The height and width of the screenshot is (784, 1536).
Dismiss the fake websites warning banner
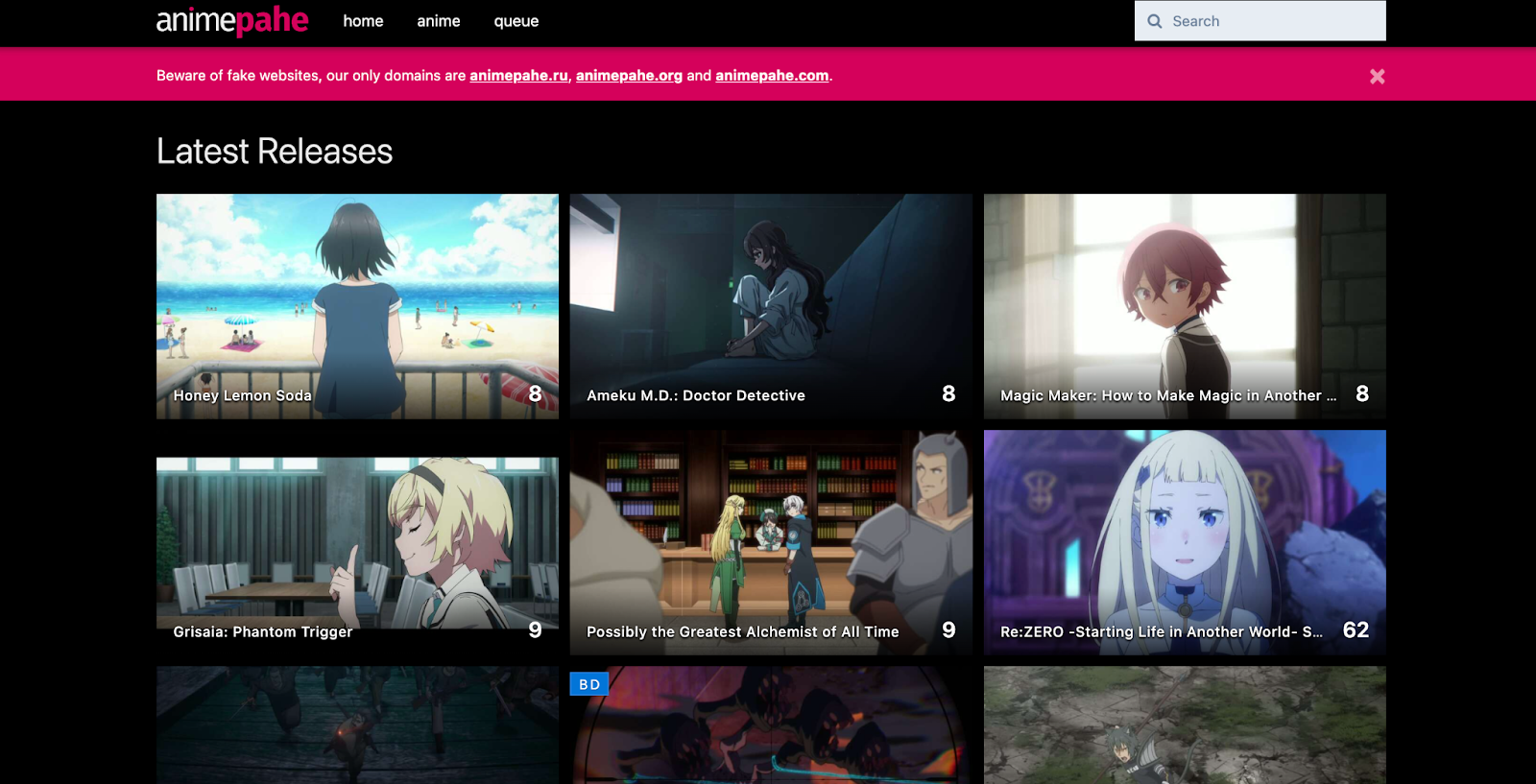1377,76
